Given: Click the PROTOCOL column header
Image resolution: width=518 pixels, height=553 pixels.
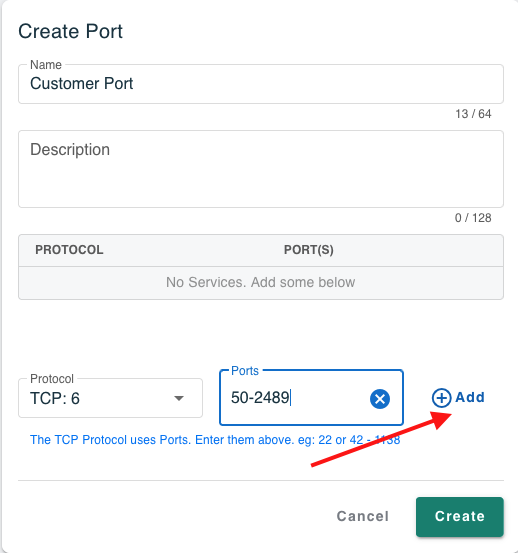Looking at the screenshot, I should pyautogui.click(x=69, y=250).
